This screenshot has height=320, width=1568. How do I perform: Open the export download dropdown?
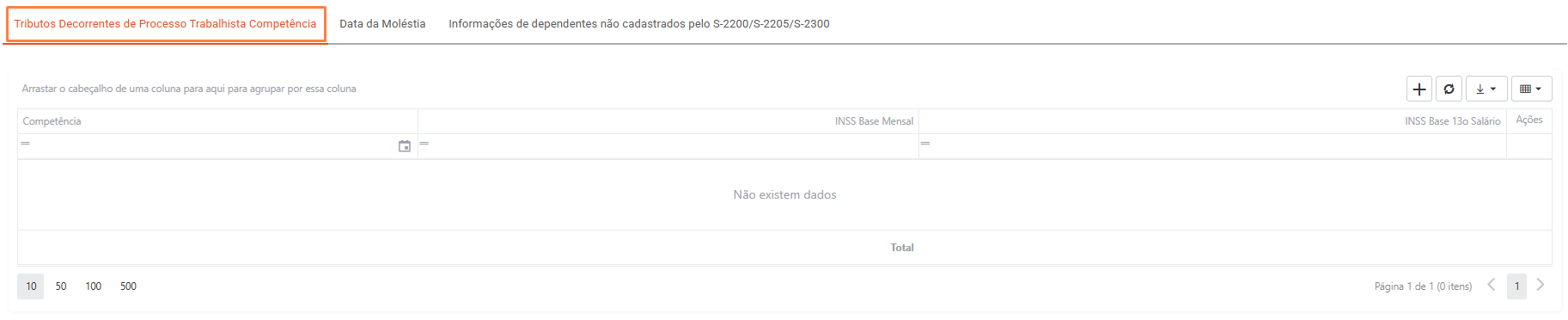[1486, 89]
